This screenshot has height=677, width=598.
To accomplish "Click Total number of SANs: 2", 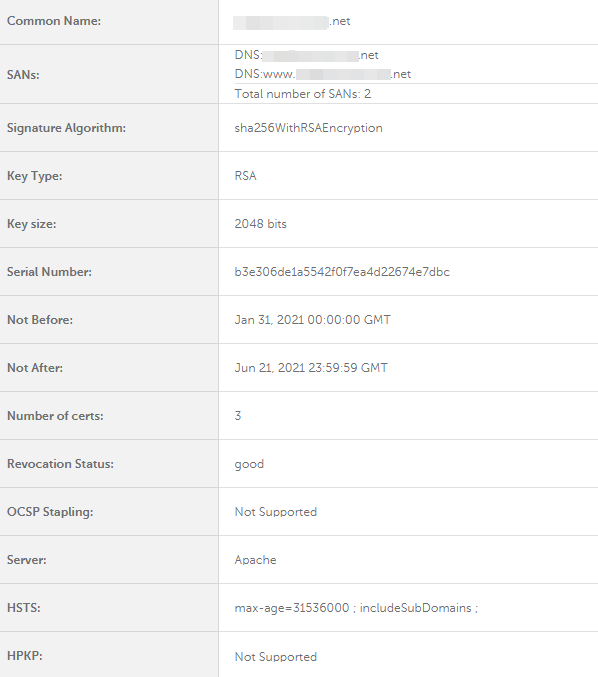I will [x=303, y=94].
